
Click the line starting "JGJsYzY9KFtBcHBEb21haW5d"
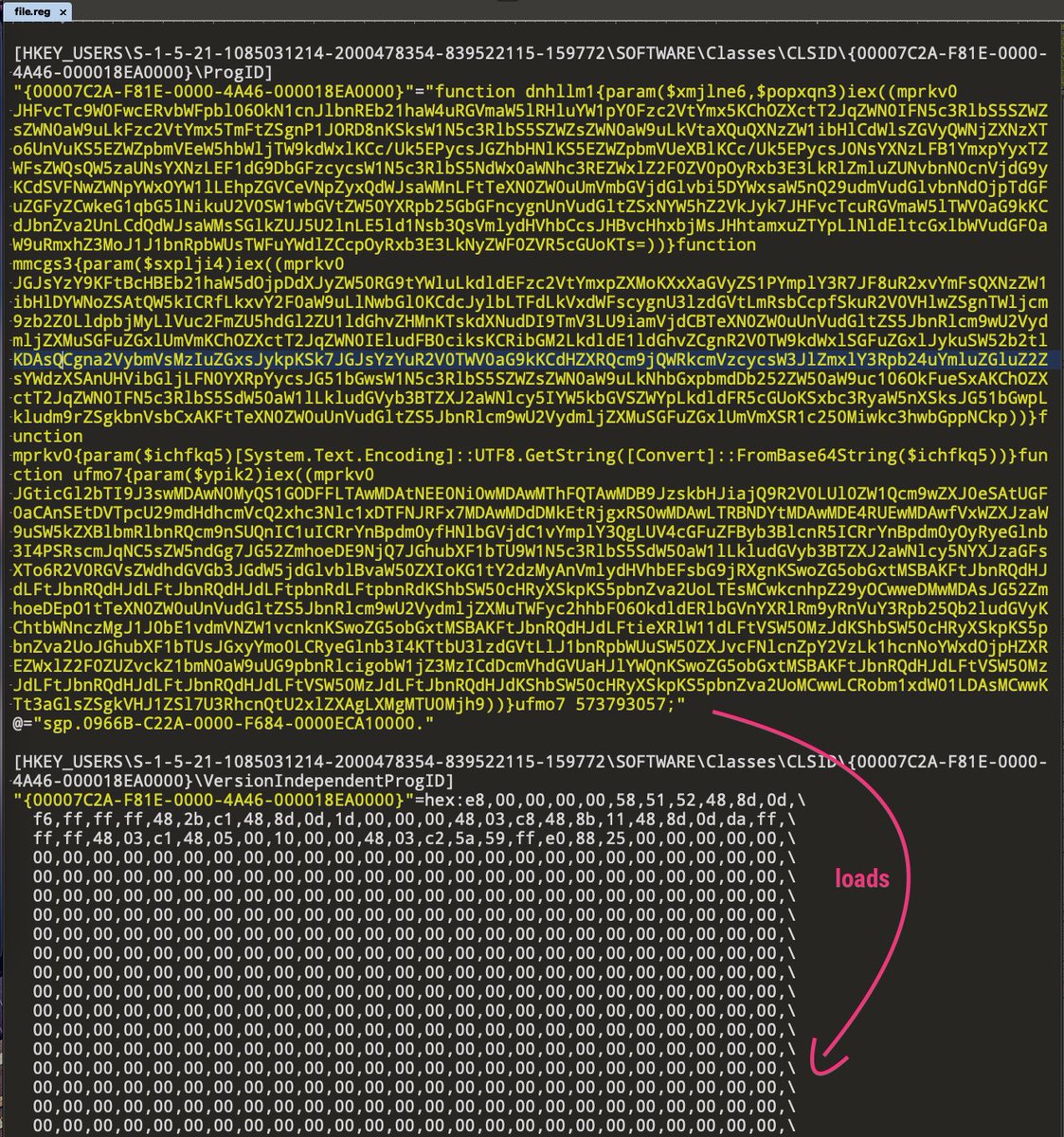click(x=531, y=283)
